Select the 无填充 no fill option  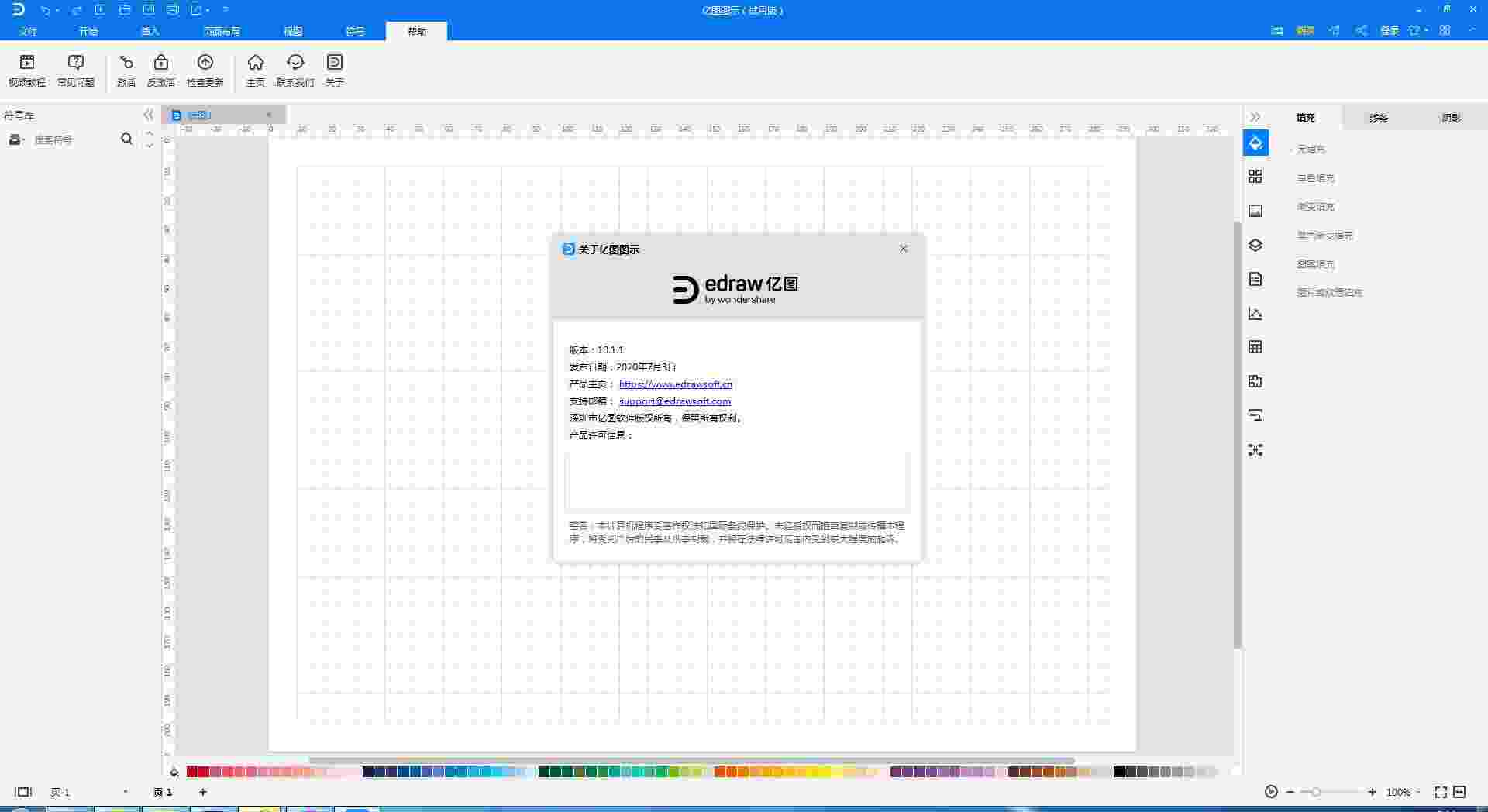click(1311, 149)
